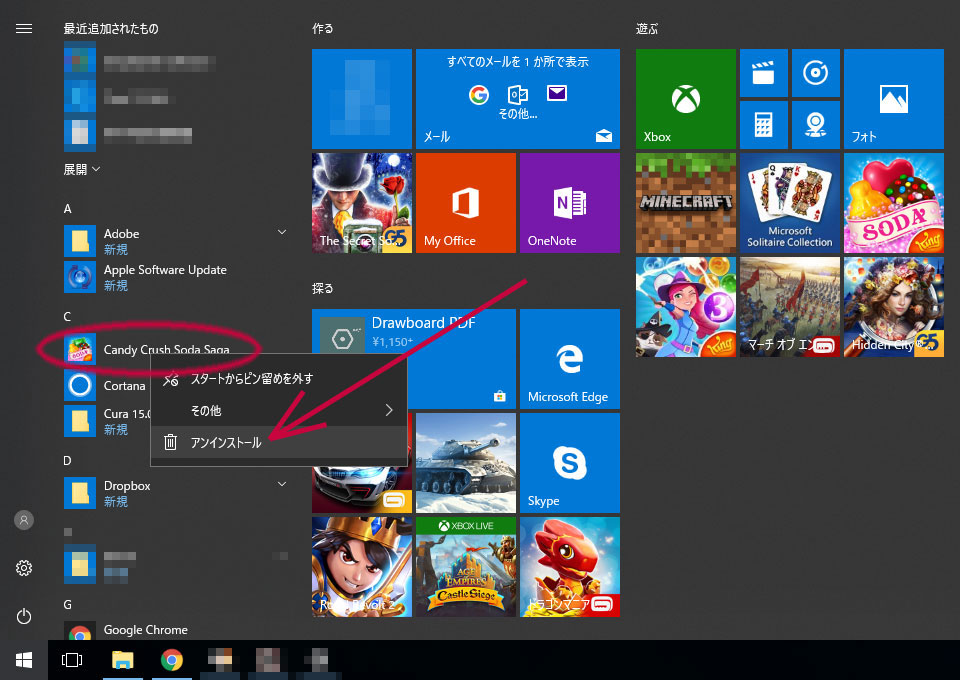Open the OneNote tile

click(570, 203)
